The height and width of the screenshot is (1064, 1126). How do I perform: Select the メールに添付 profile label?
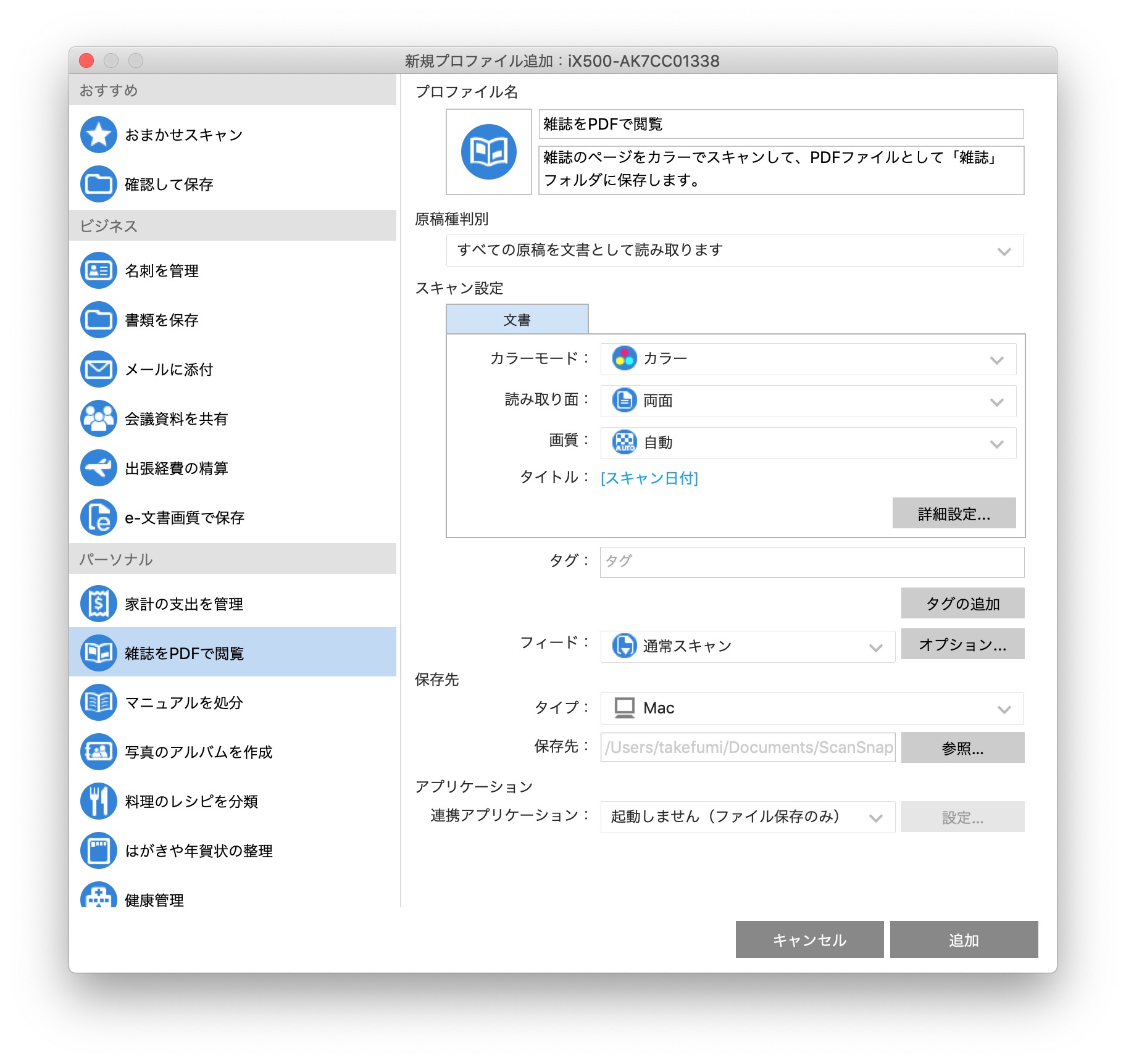click(x=169, y=370)
